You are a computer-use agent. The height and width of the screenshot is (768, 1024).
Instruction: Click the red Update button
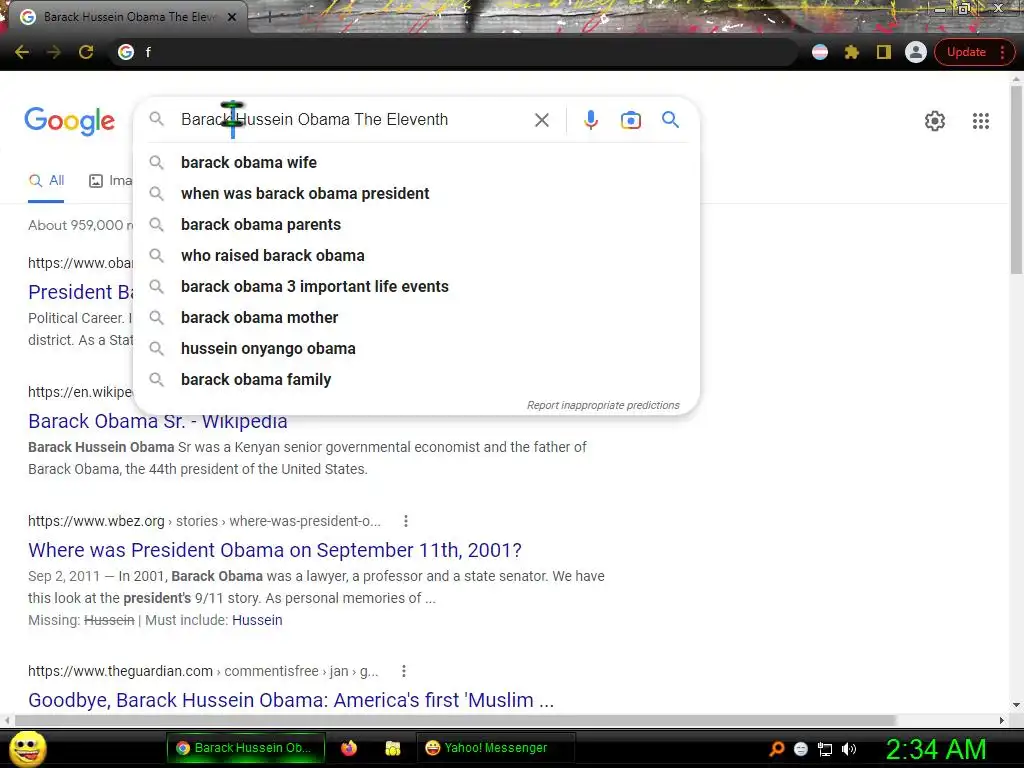(x=966, y=52)
